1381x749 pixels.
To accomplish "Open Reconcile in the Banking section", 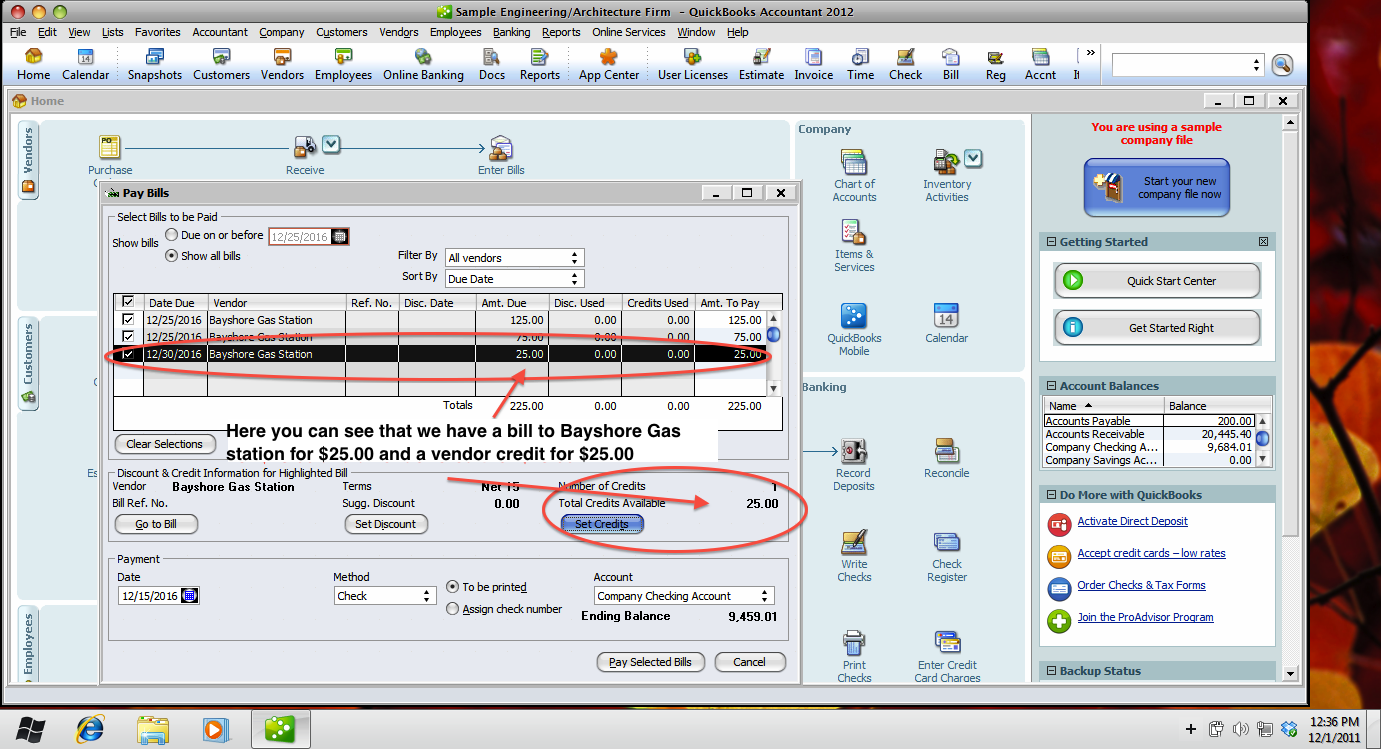I will coord(947,458).
